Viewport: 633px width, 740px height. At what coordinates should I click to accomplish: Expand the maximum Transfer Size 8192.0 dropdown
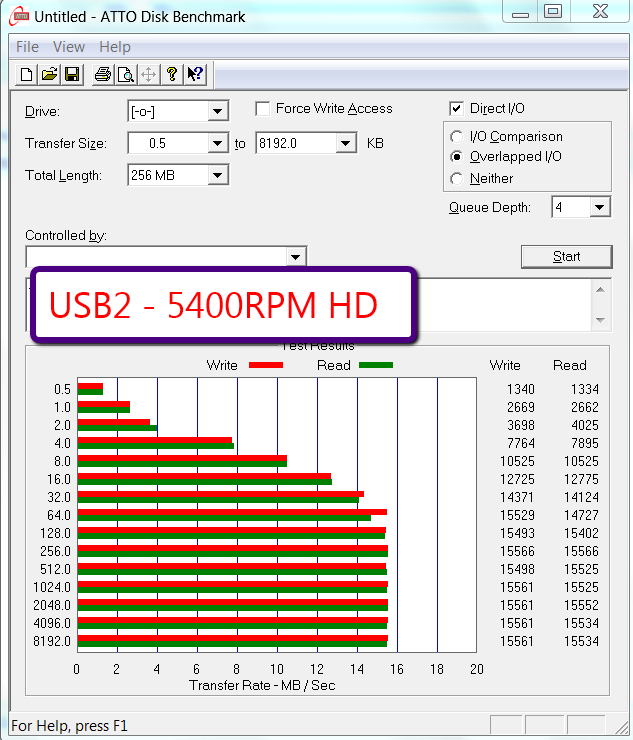click(x=346, y=143)
